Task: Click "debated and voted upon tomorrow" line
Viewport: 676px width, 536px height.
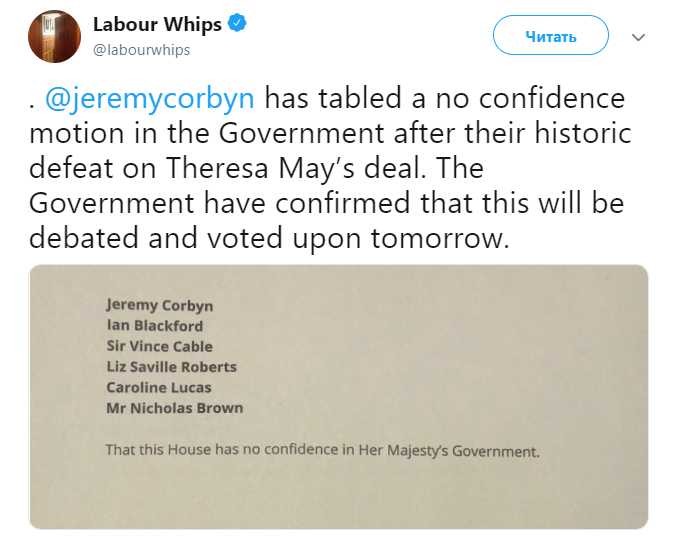Action: click(265, 235)
